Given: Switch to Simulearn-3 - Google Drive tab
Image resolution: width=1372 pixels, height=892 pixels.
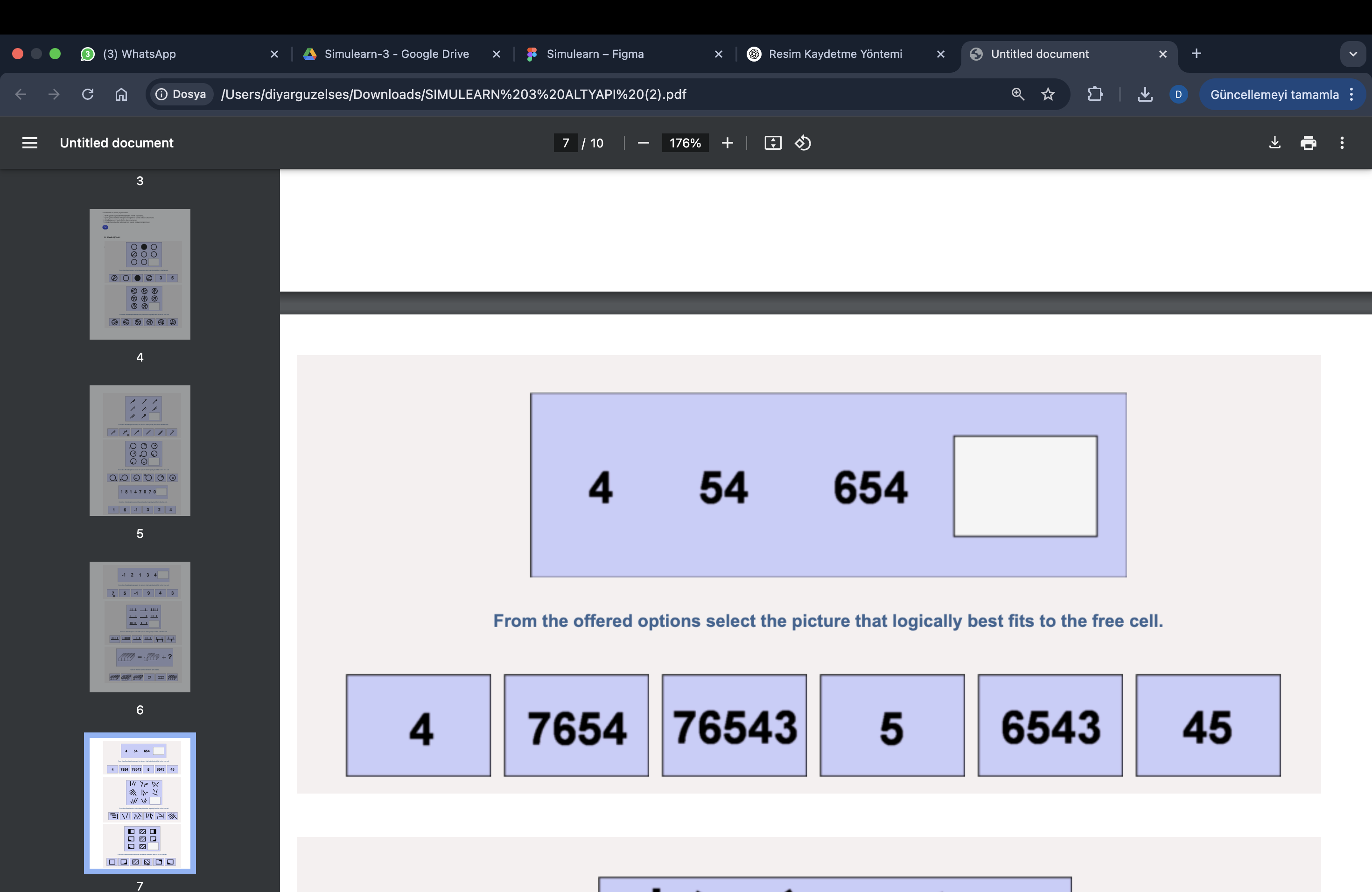Looking at the screenshot, I should point(396,54).
